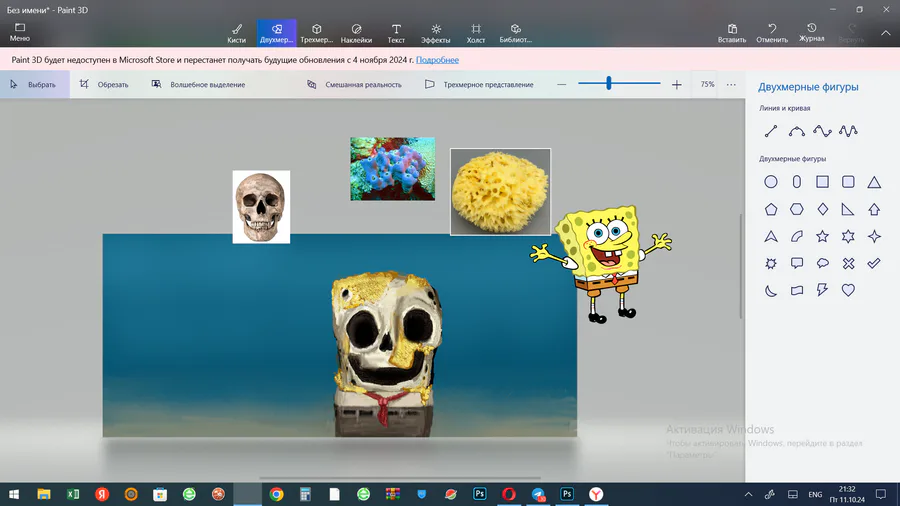Viewport: 900px width, 506px height.
Task: Choose the rectangular speech bubble shape
Action: pos(797,263)
